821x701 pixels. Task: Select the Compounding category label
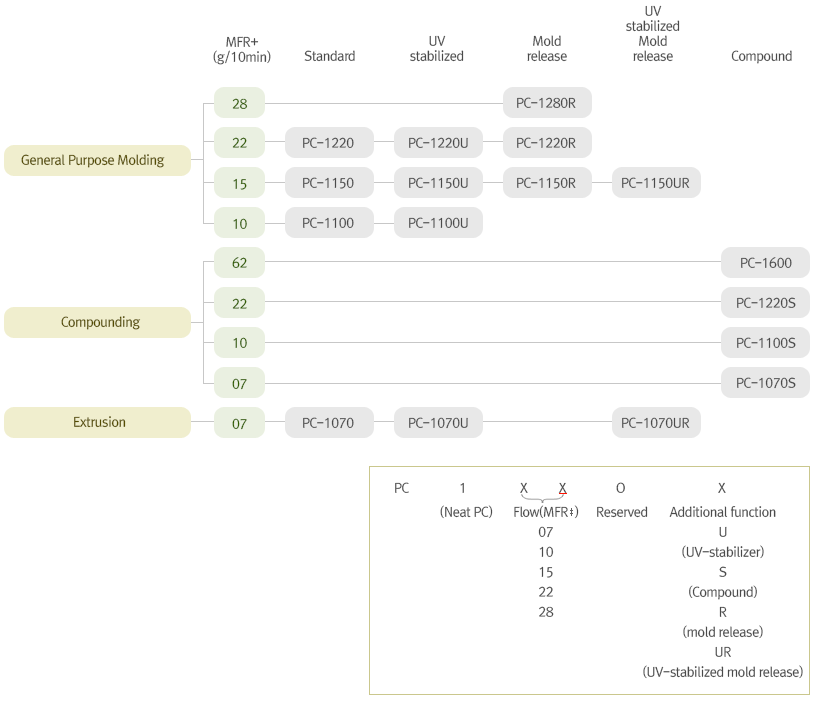click(x=97, y=322)
